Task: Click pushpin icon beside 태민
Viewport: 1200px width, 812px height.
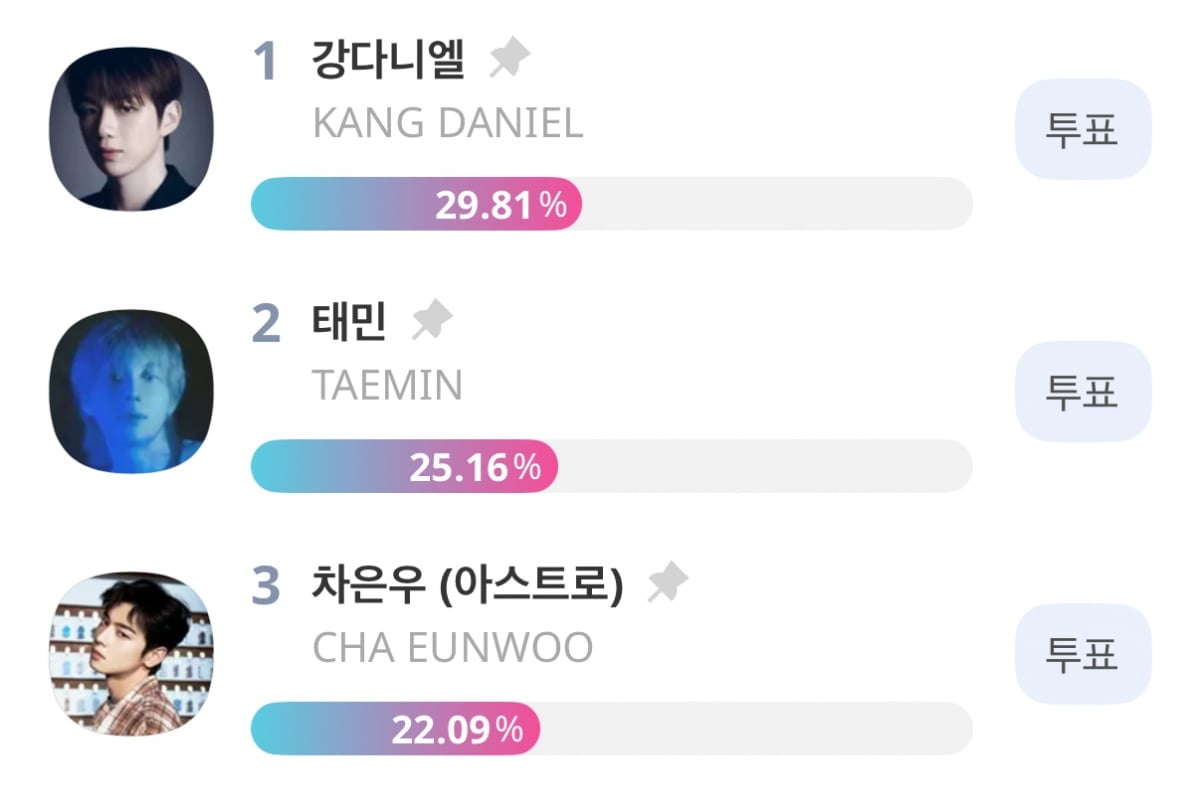Action: [x=432, y=322]
